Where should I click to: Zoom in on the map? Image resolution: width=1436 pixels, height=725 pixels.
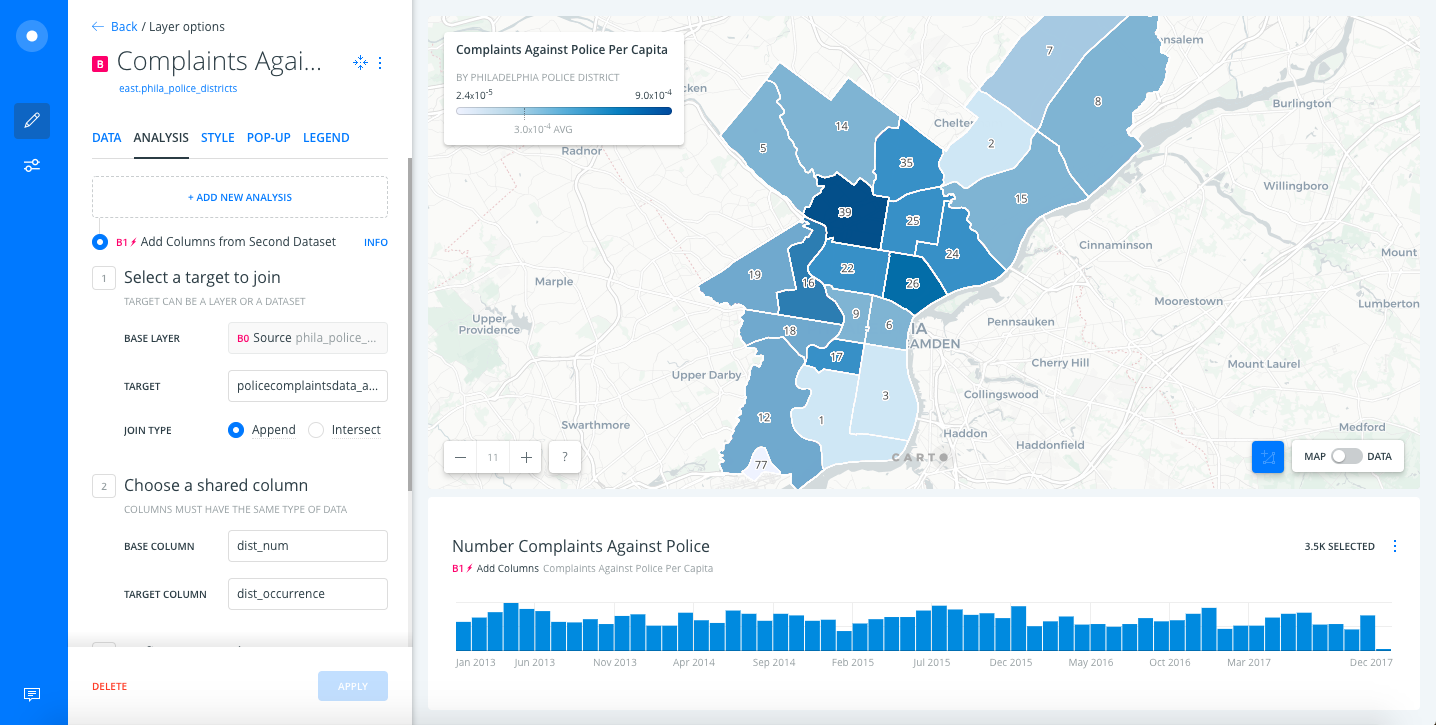pyautogui.click(x=525, y=458)
